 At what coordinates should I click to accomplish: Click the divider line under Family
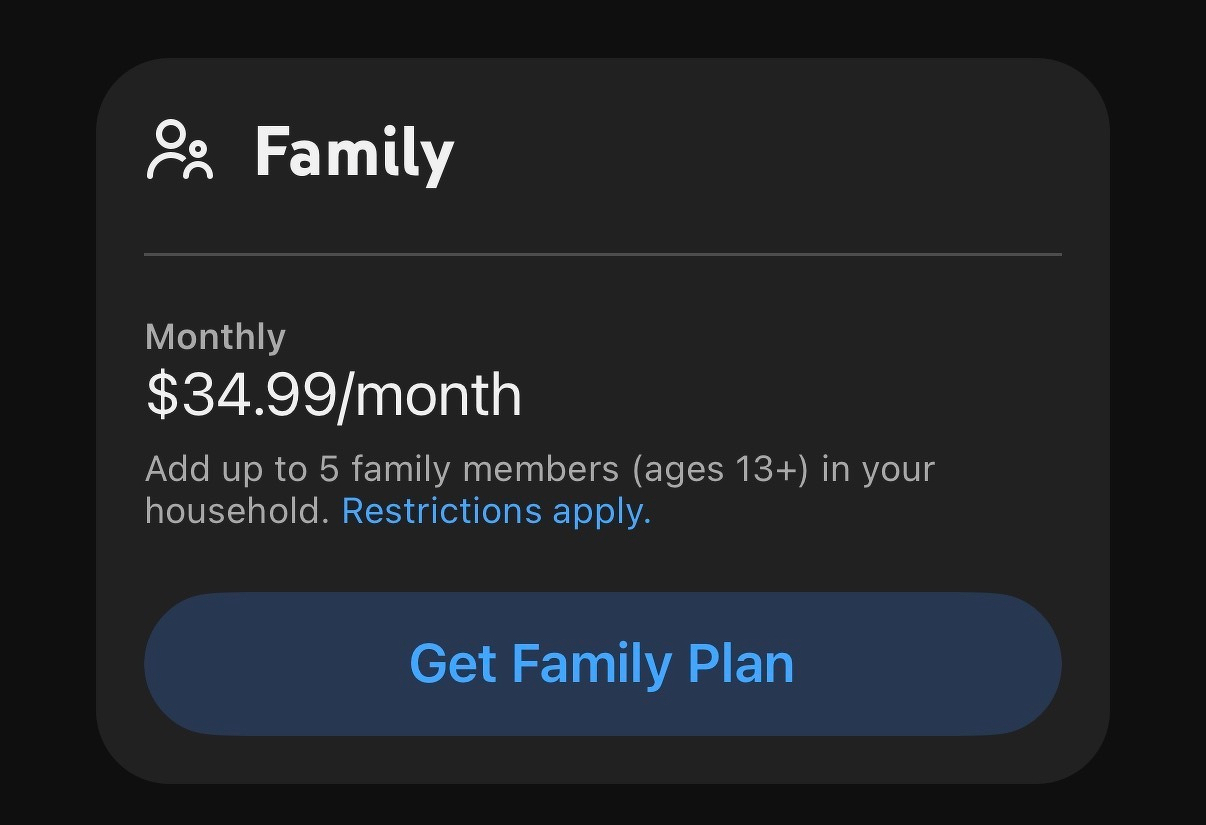[602, 255]
